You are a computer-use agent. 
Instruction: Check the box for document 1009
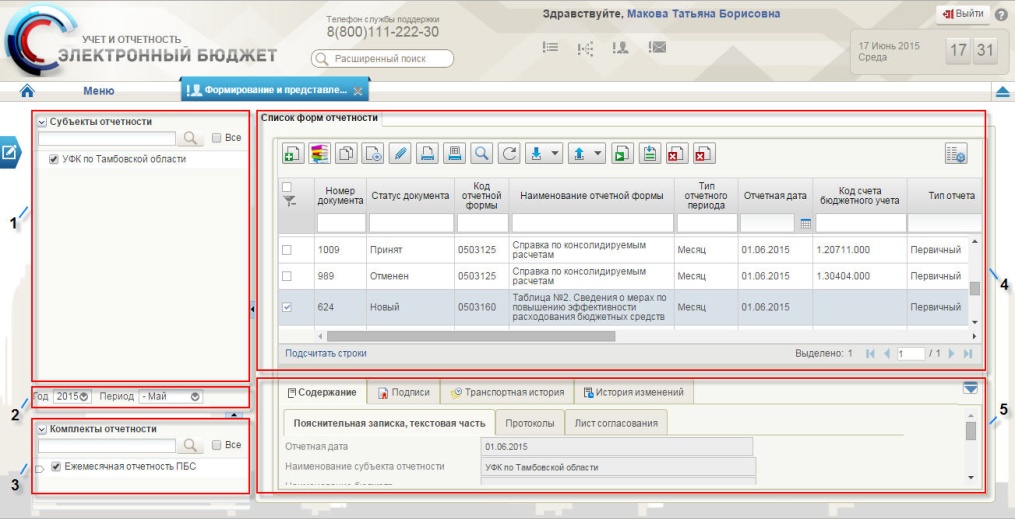tap(287, 250)
